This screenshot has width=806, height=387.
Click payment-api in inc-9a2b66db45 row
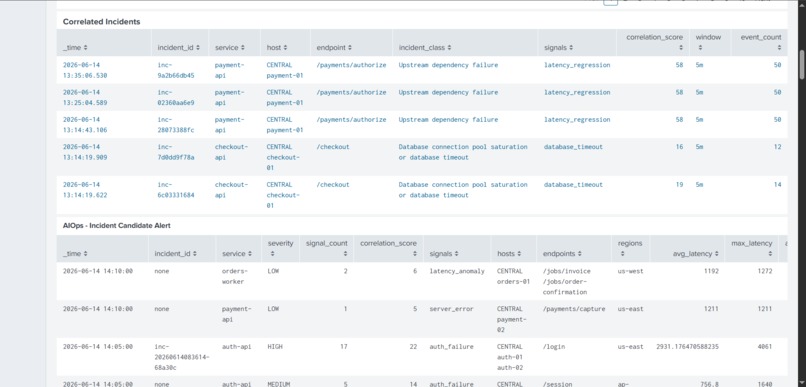(230, 70)
